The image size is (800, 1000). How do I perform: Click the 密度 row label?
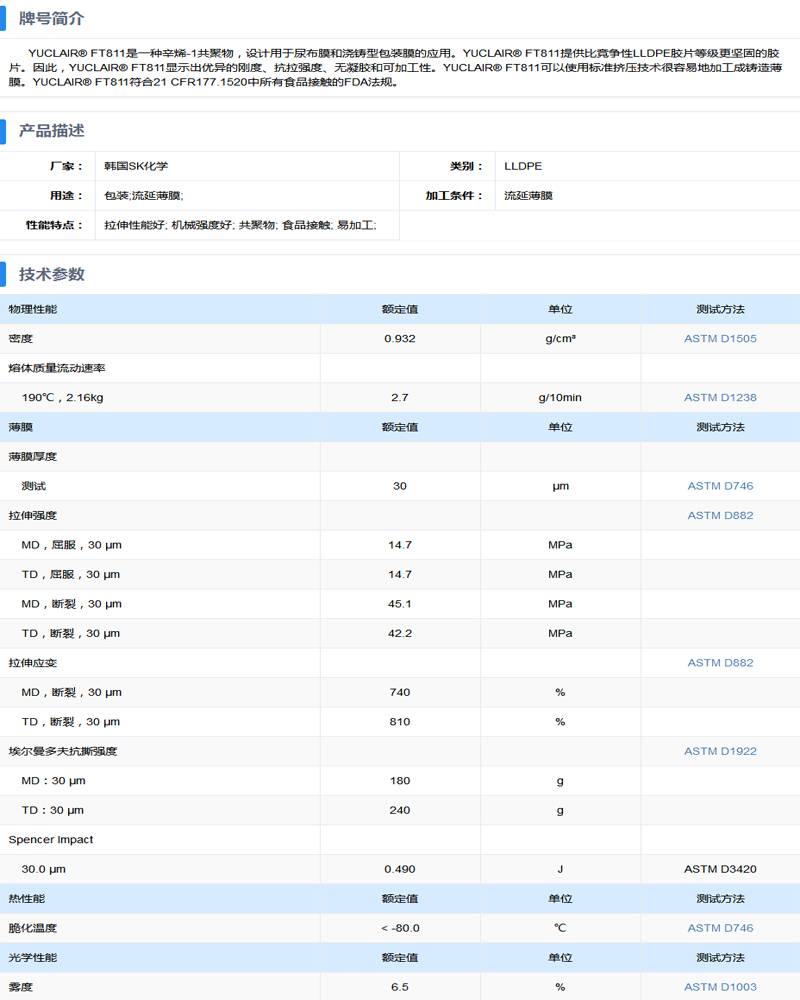click(20, 339)
